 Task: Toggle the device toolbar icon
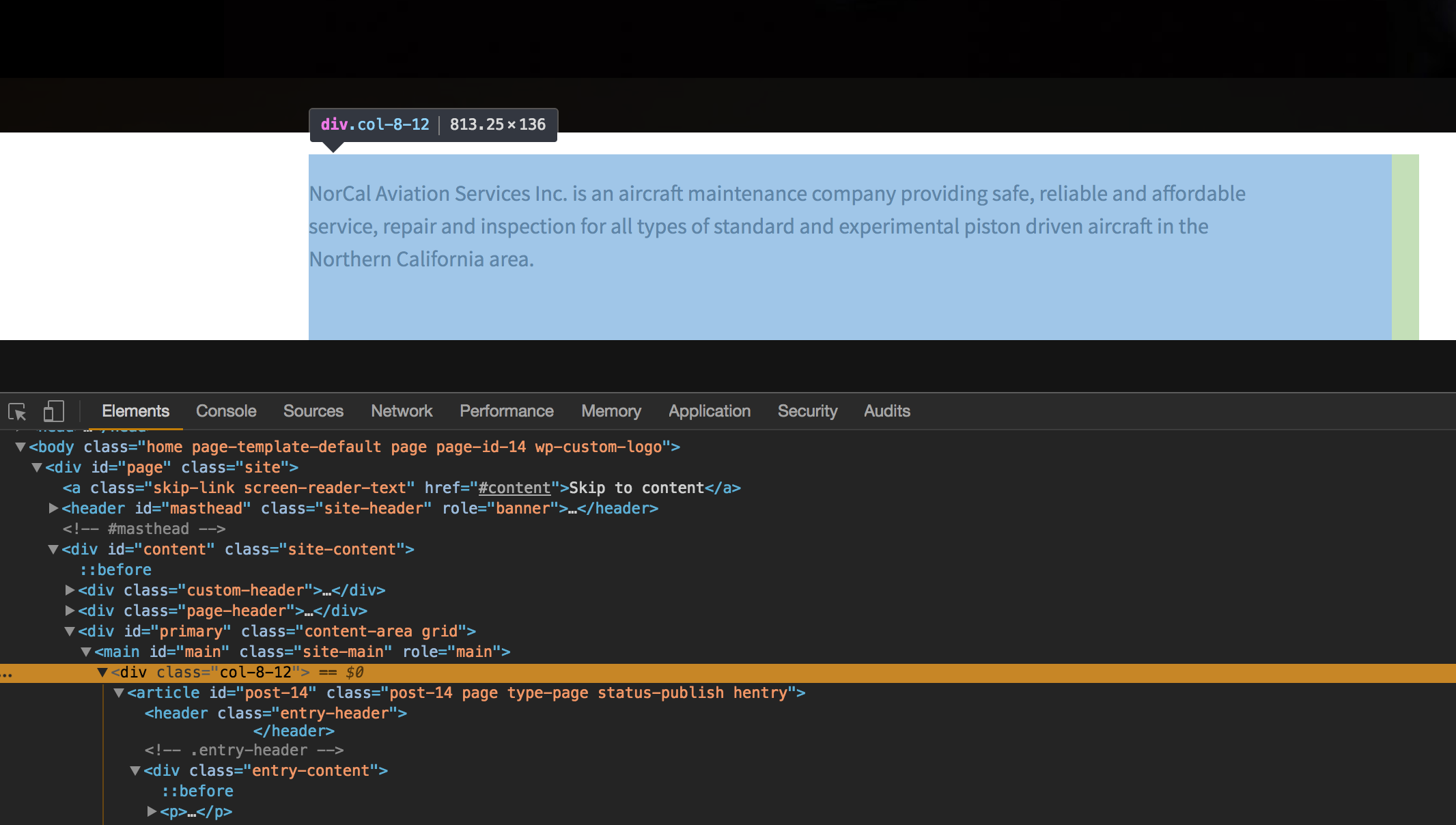[x=53, y=411]
